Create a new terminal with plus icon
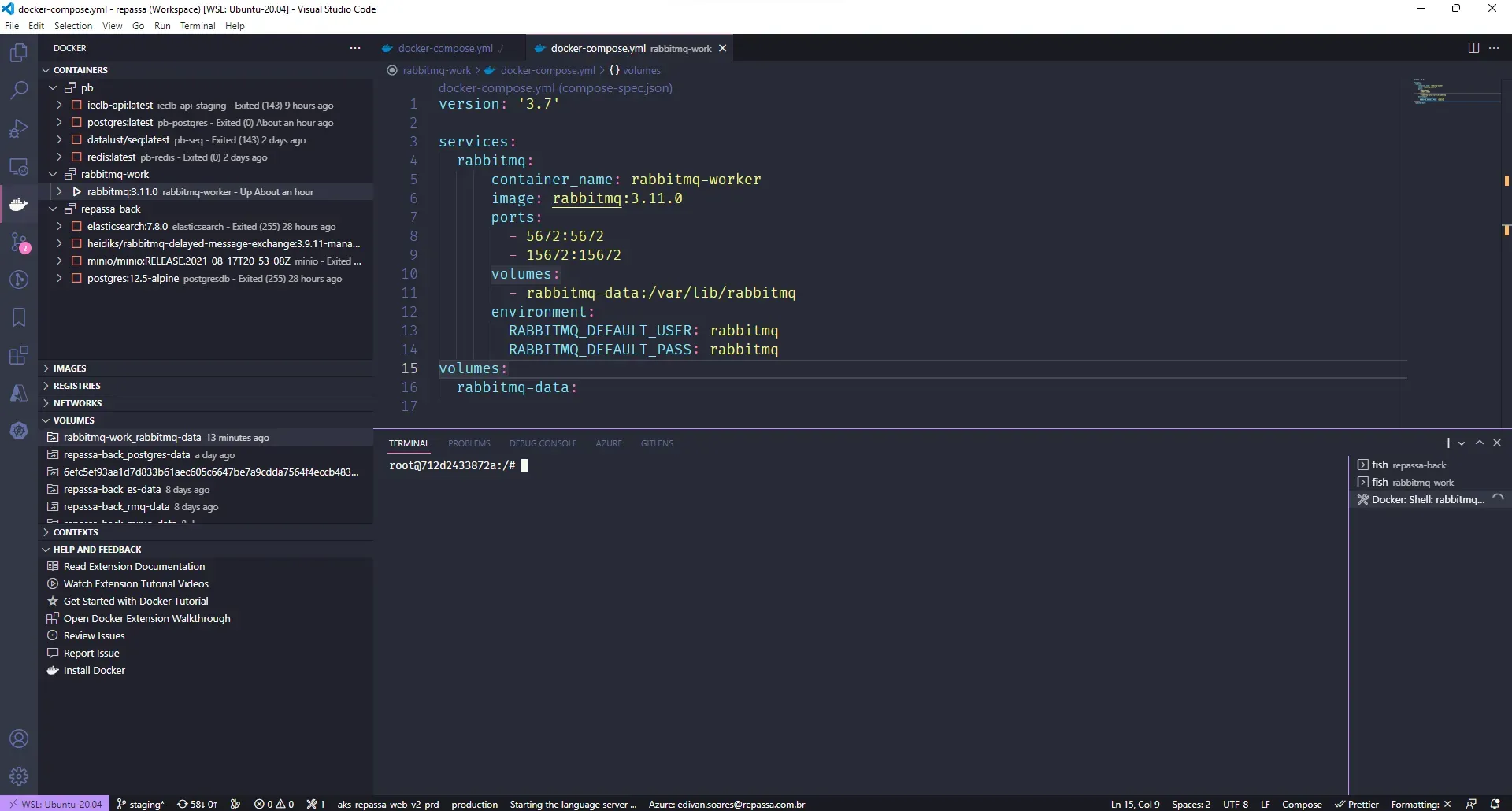 (1447, 443)
